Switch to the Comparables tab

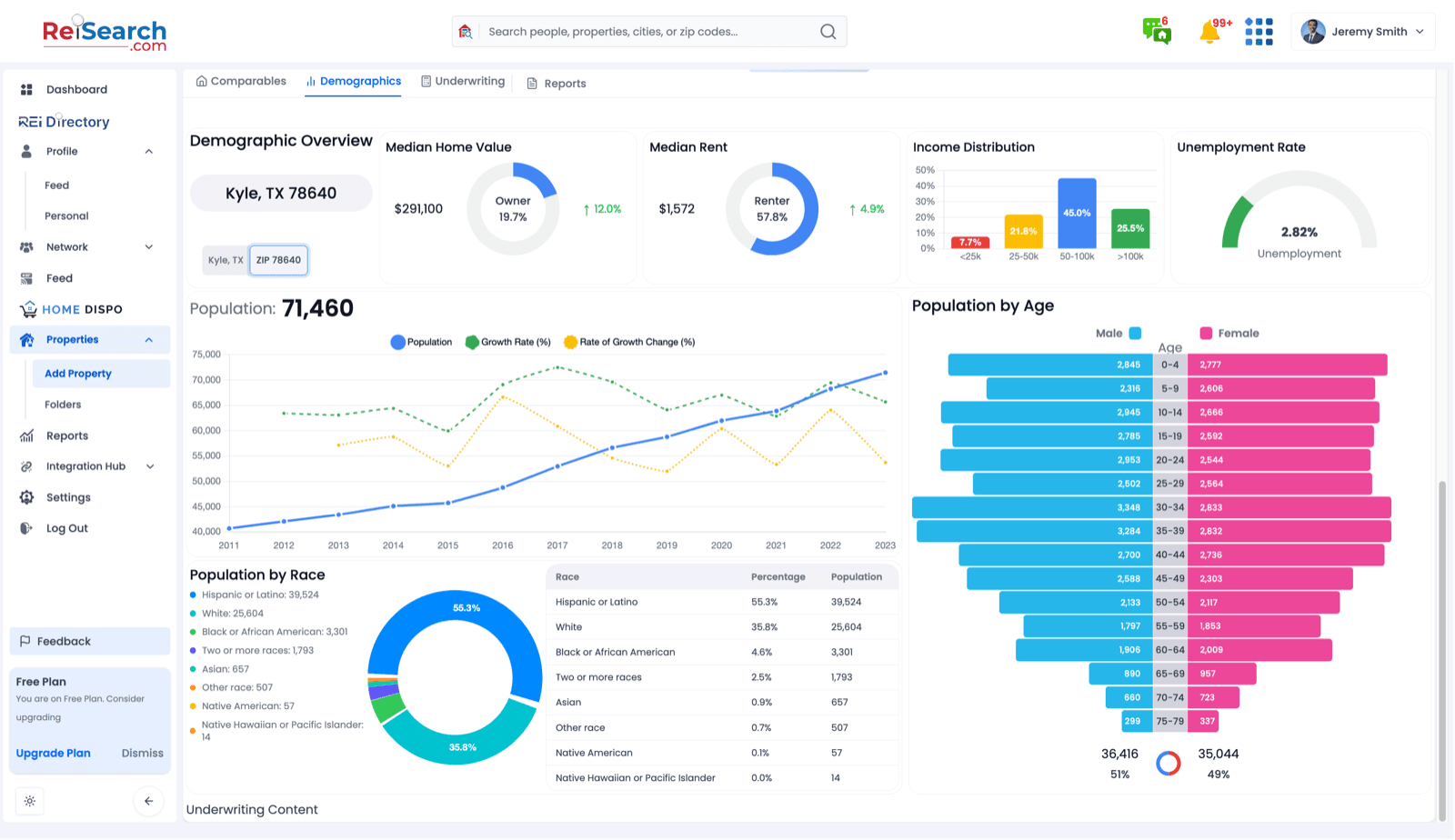[241, 81]
